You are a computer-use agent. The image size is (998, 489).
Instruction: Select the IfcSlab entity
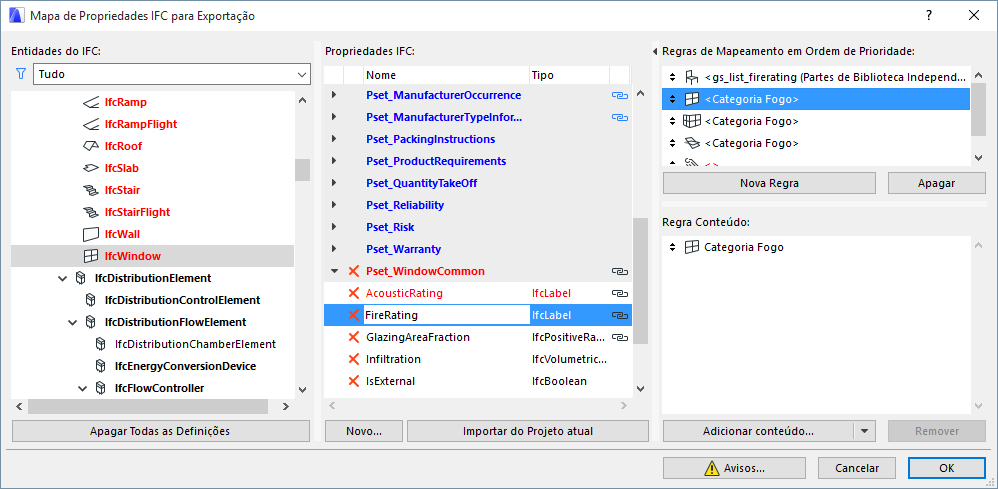point(121,168)
